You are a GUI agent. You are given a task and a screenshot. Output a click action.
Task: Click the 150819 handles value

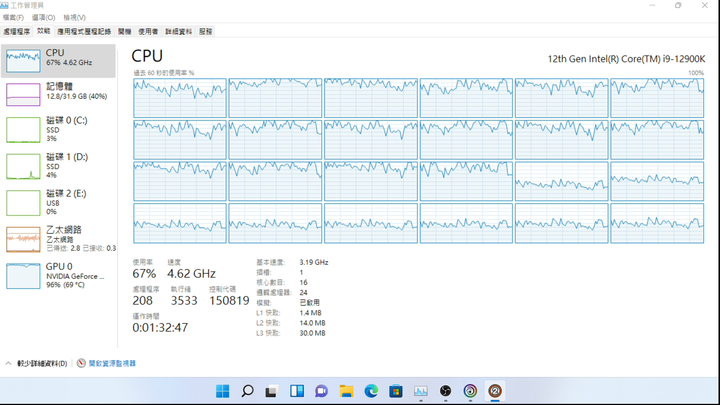229,301
